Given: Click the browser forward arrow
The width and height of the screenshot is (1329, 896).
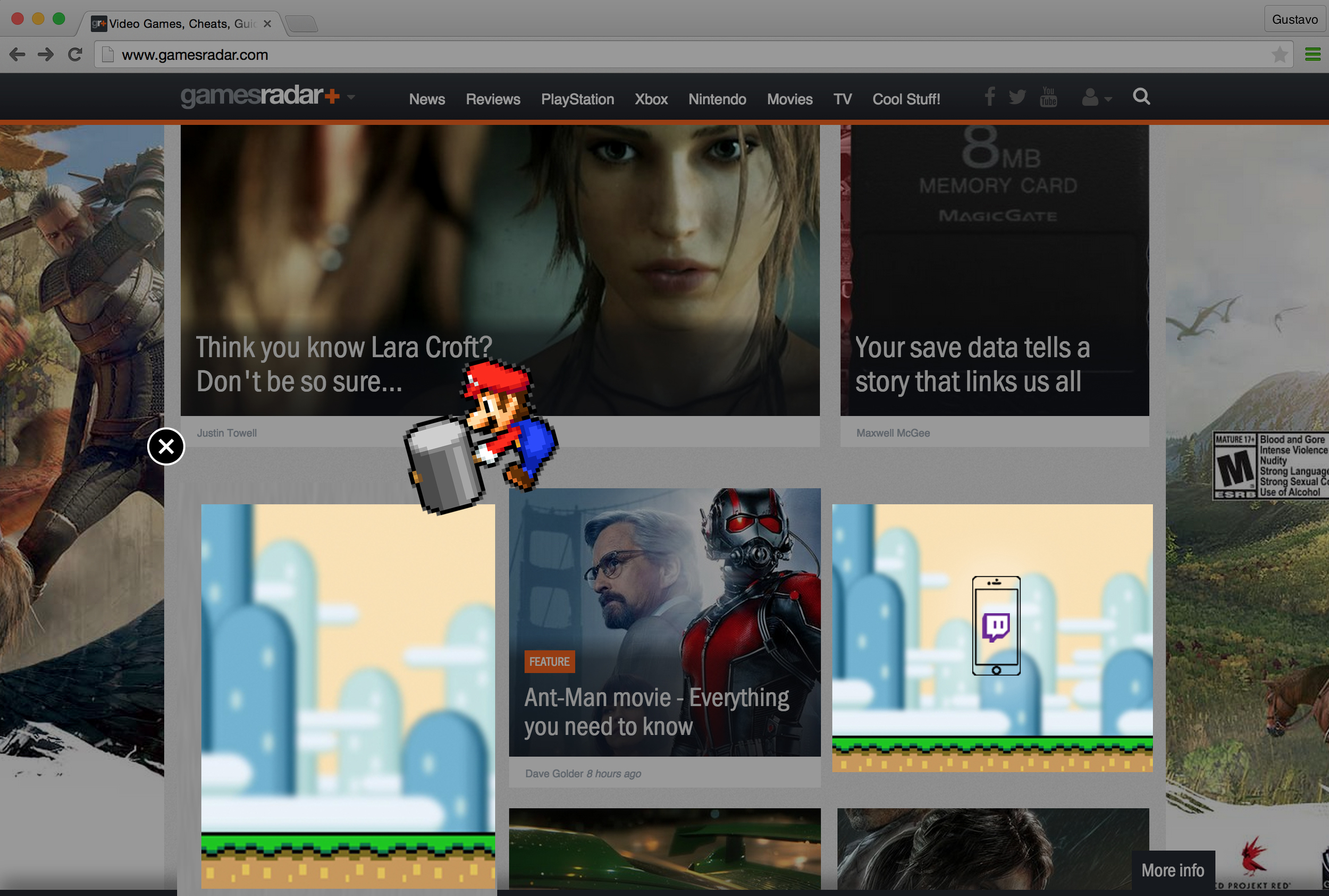Looking at the screenshot, I should 46,55.
